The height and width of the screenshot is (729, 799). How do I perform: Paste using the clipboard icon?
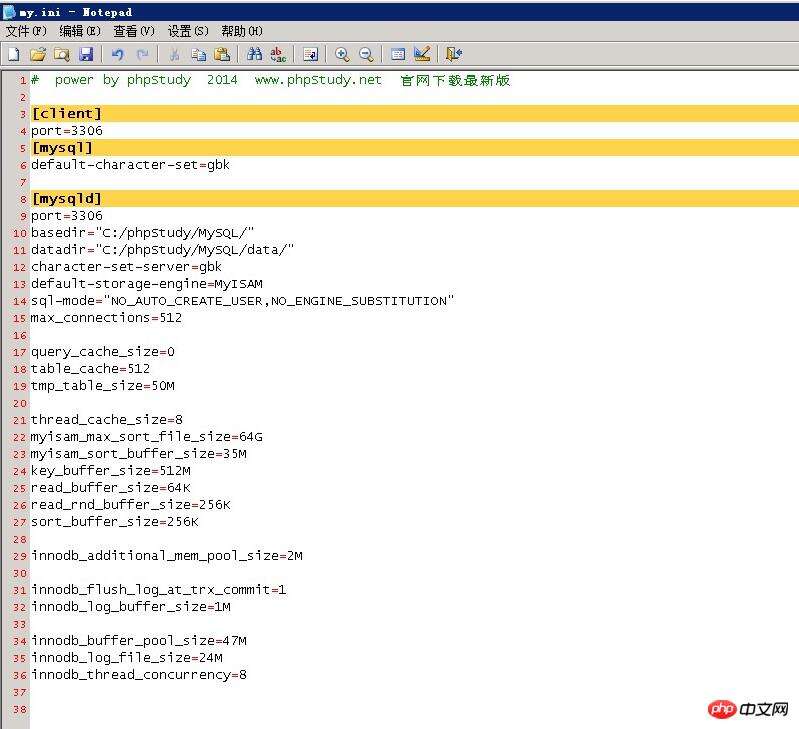click(x=222, y=54)
